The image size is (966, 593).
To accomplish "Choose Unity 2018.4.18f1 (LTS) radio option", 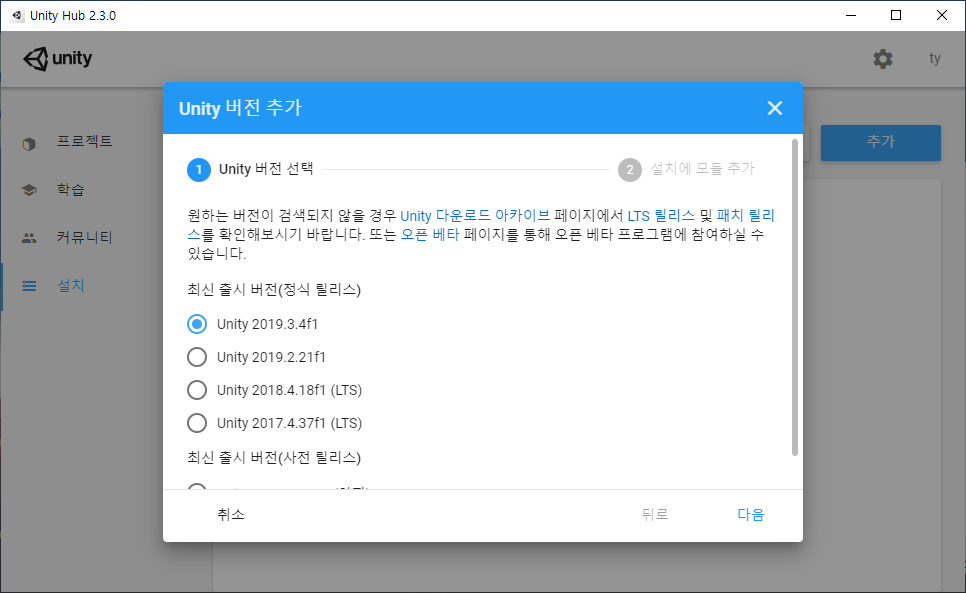I will click(x=197, y=390).
